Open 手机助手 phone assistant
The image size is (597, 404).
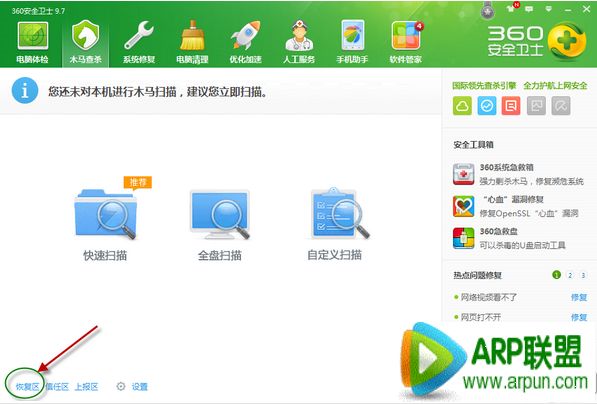tap(352, 43)
